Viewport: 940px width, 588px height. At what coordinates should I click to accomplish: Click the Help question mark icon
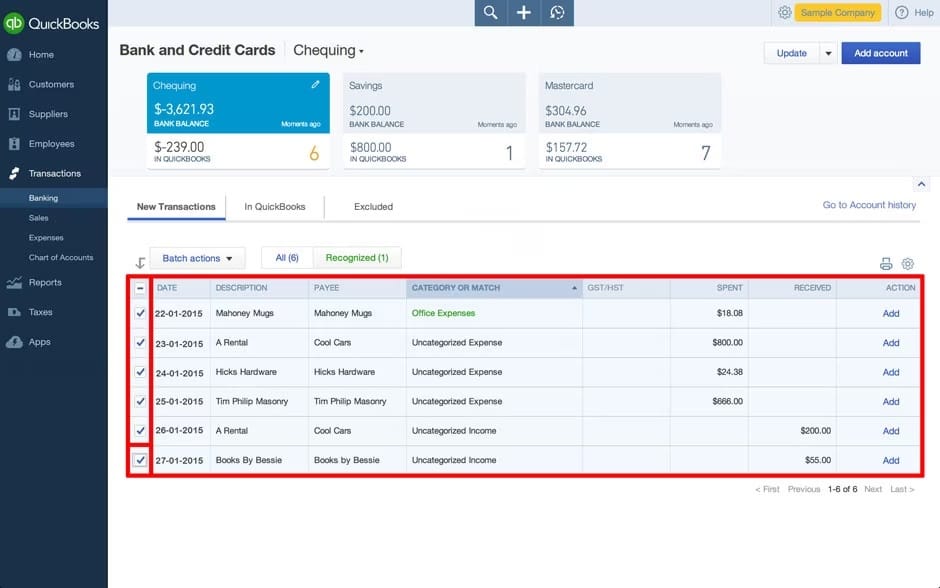pos(901,12)
